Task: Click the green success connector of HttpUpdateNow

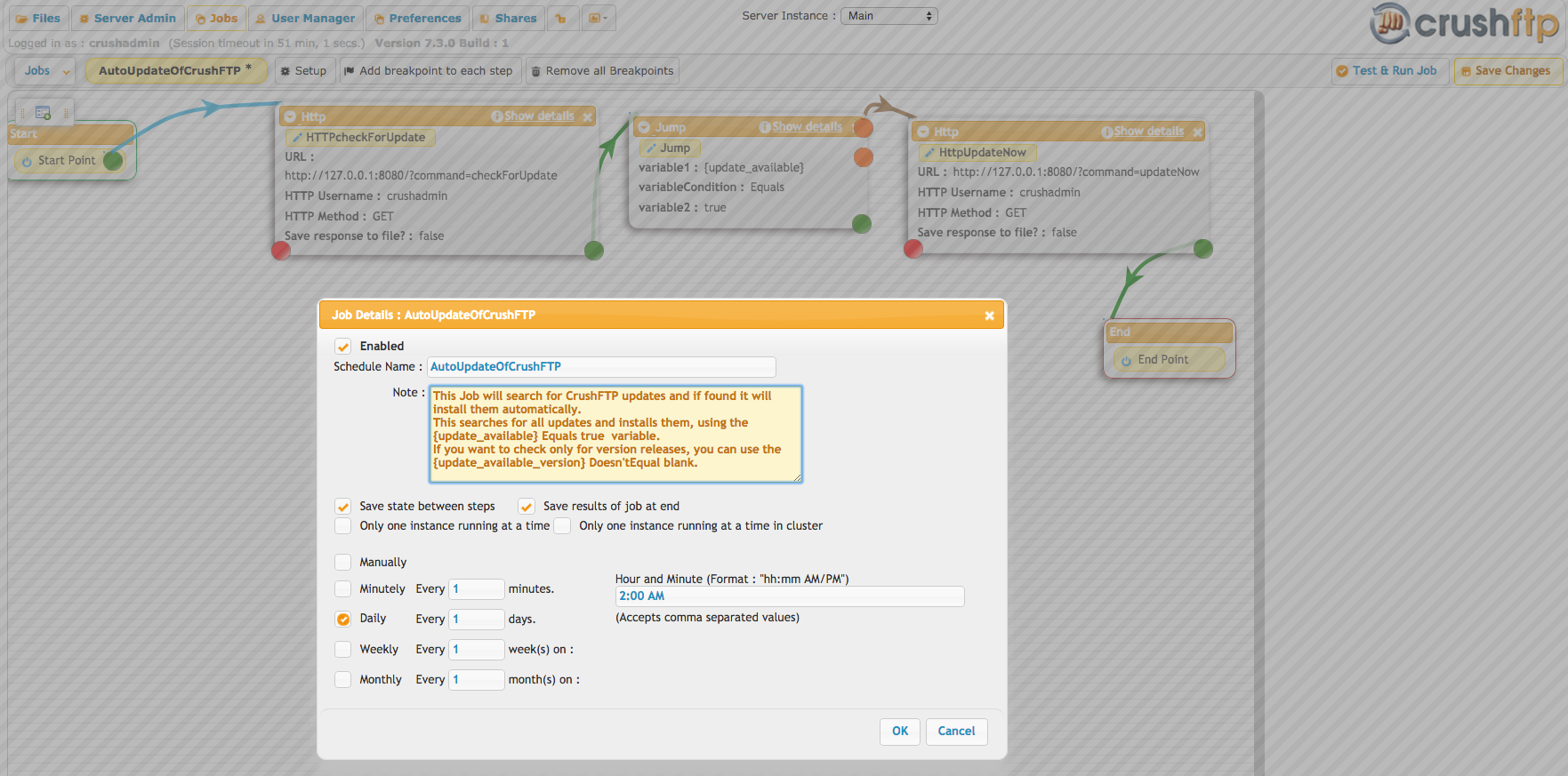Action: (x=1202, y=249)
